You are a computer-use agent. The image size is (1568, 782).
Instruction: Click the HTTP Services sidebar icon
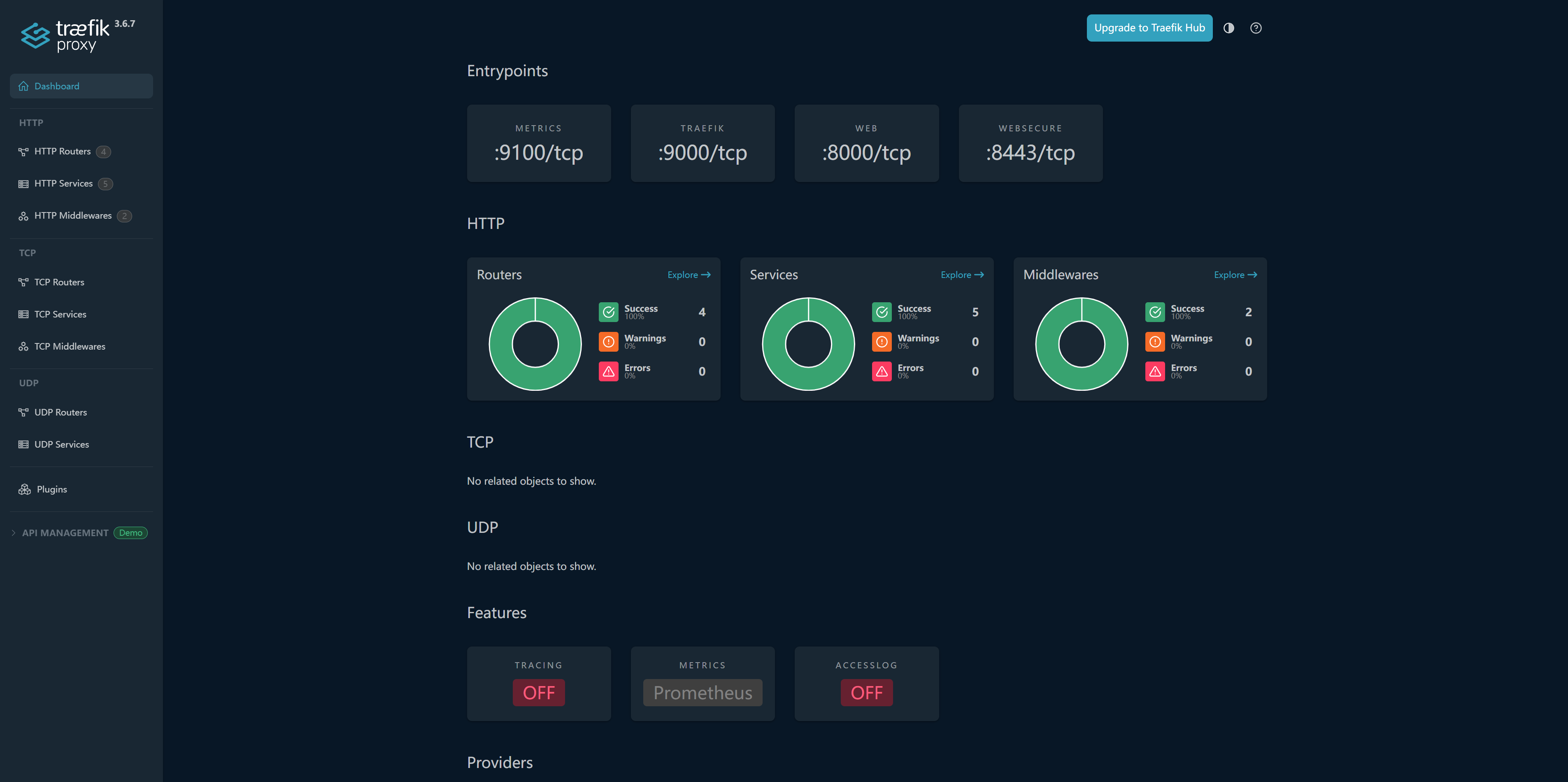(x=23, y=184)
